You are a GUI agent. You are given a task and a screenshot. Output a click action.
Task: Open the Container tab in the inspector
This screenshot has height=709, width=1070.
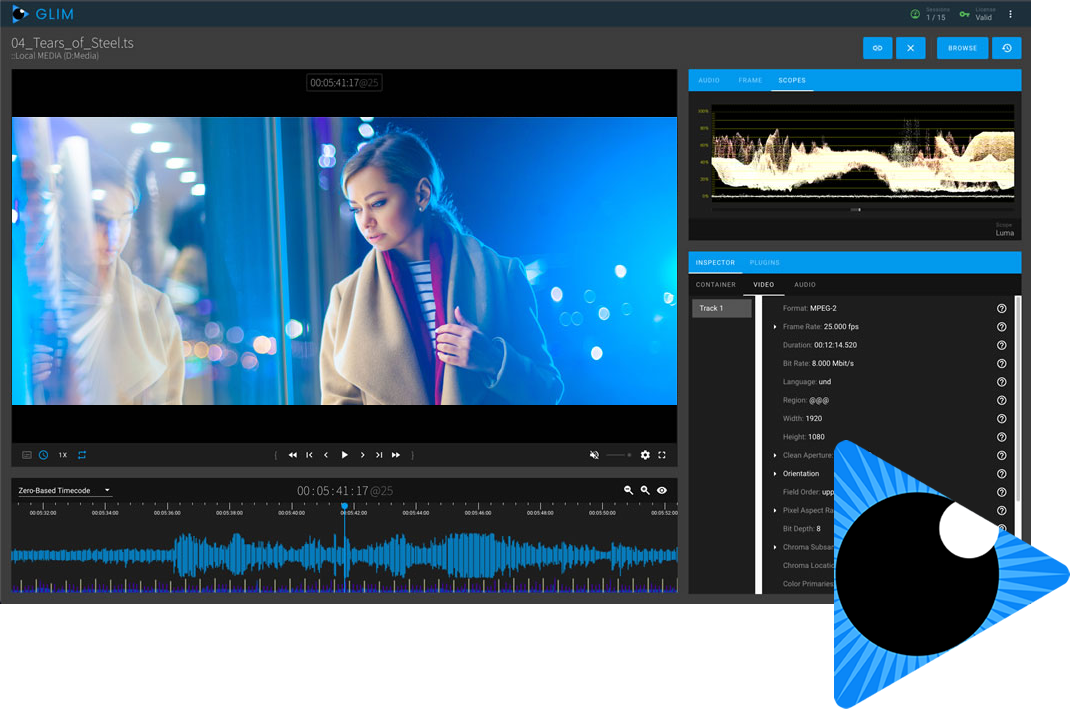click(x=716, y=285)
